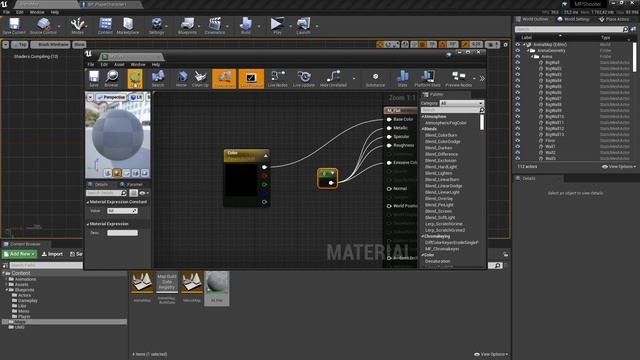Open the Lit view mode button in preview
The height and width of the screenshot is (360, 640).
(x=136, y=97)
